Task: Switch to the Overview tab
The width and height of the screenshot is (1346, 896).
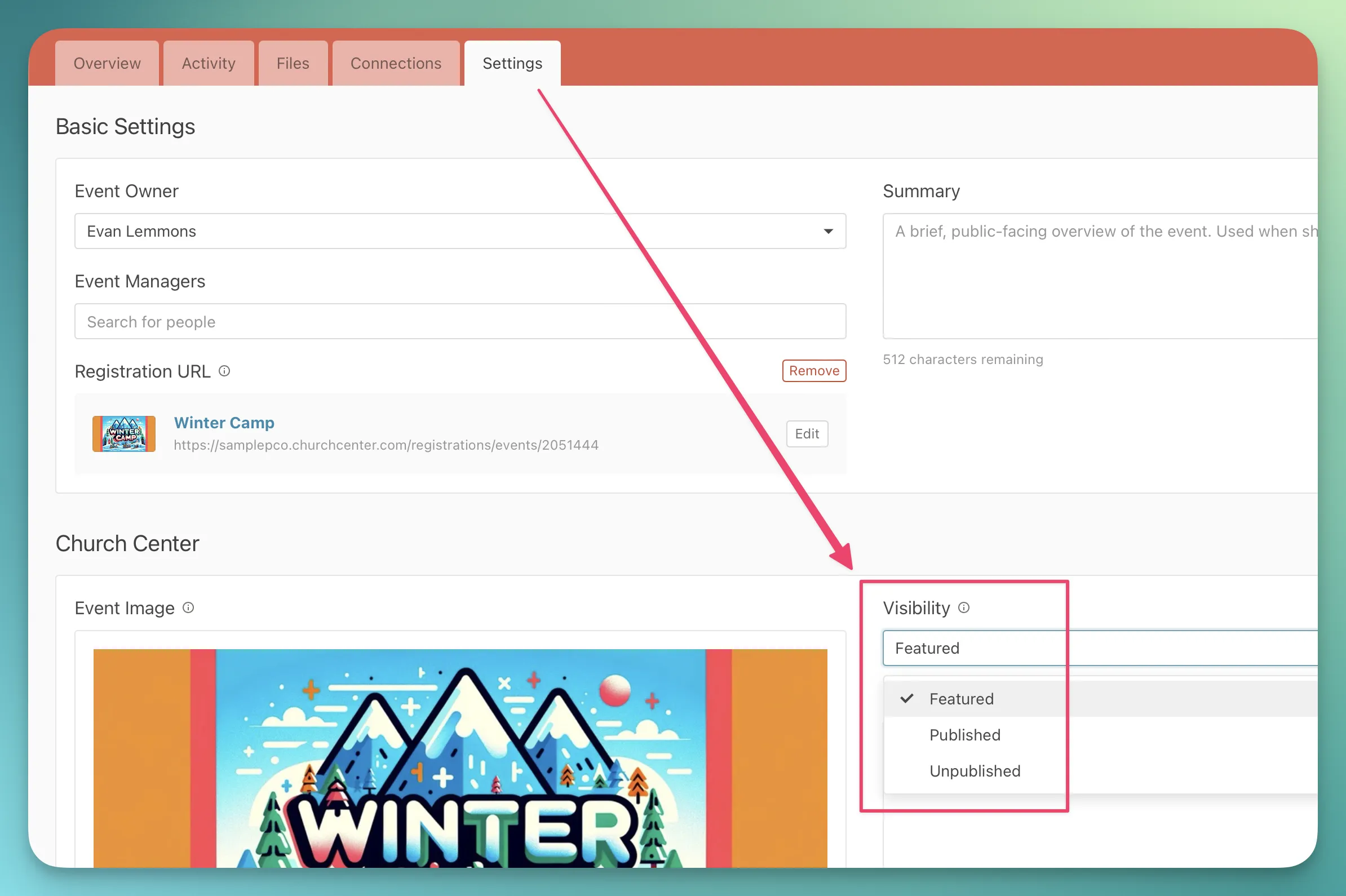Action: coord(107,63)
